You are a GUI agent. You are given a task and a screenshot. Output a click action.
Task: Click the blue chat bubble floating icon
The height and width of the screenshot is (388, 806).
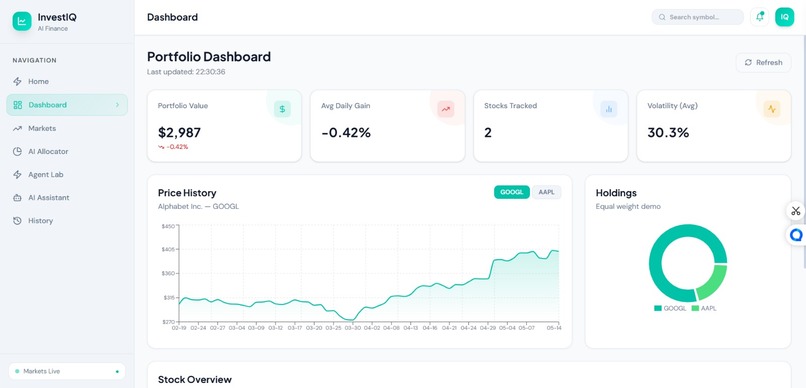tap(796, 235)
